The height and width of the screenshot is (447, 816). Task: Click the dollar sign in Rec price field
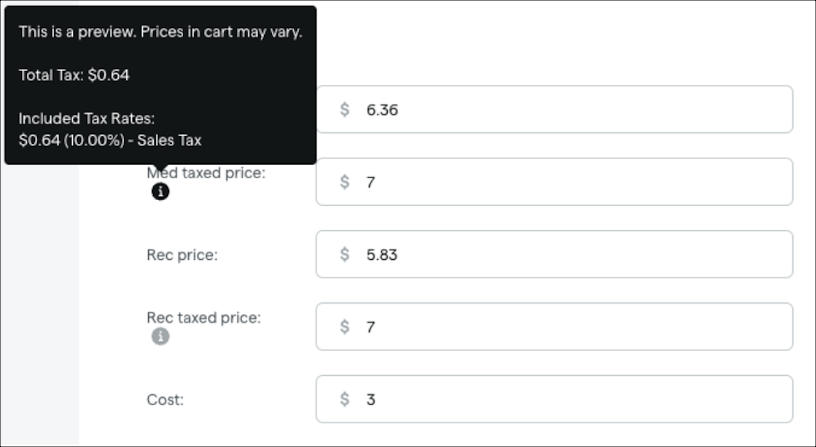(345, 254)
